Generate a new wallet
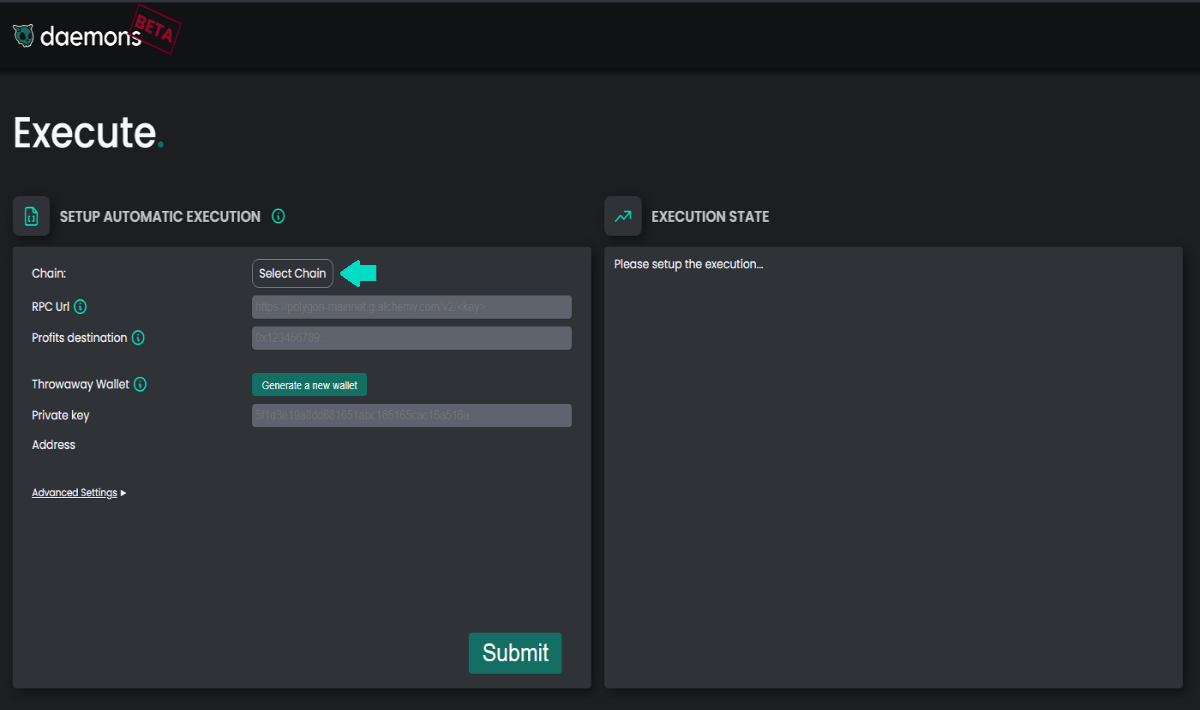Viewport: 1200px width, 710px height. [310, 385]
